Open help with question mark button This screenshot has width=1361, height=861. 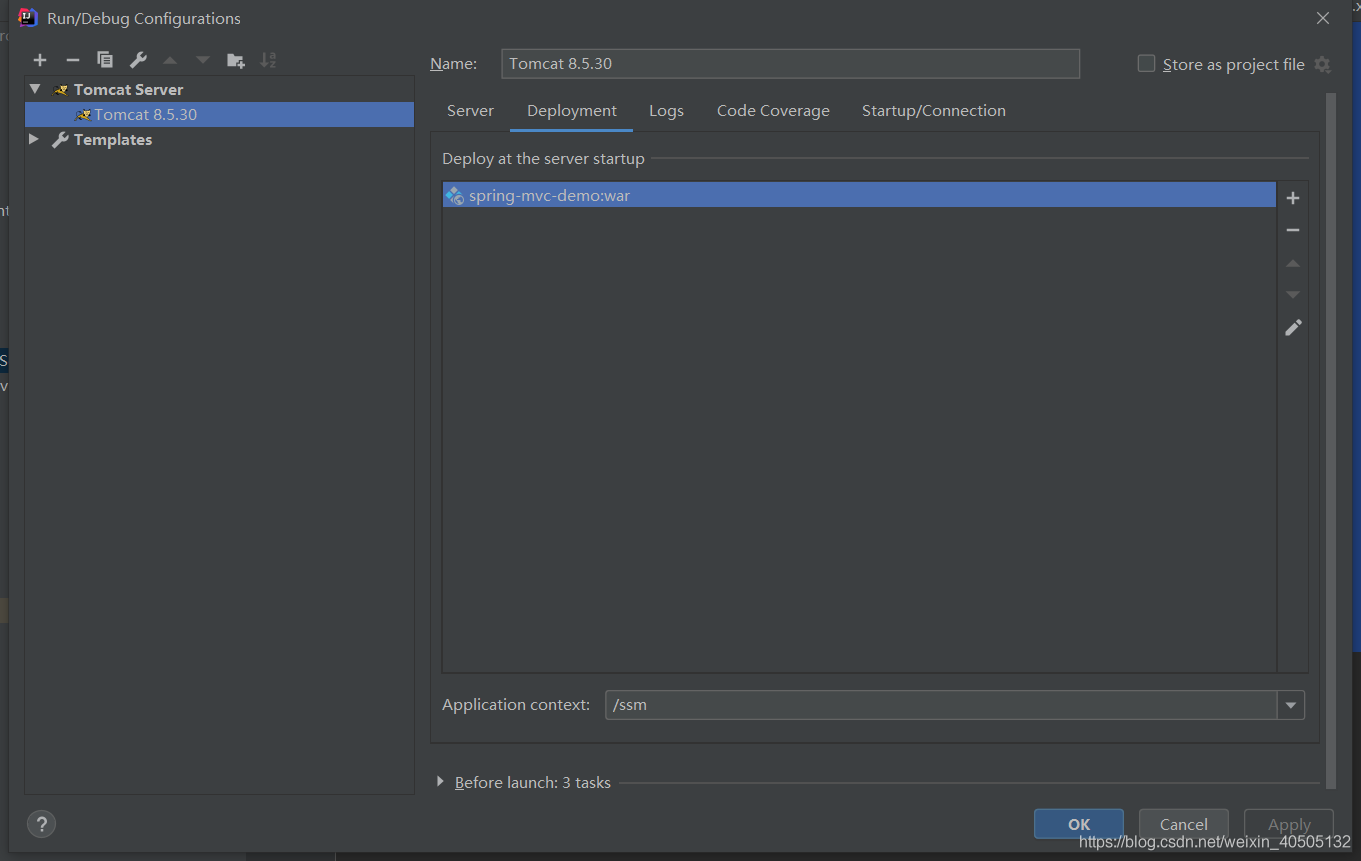41,824
